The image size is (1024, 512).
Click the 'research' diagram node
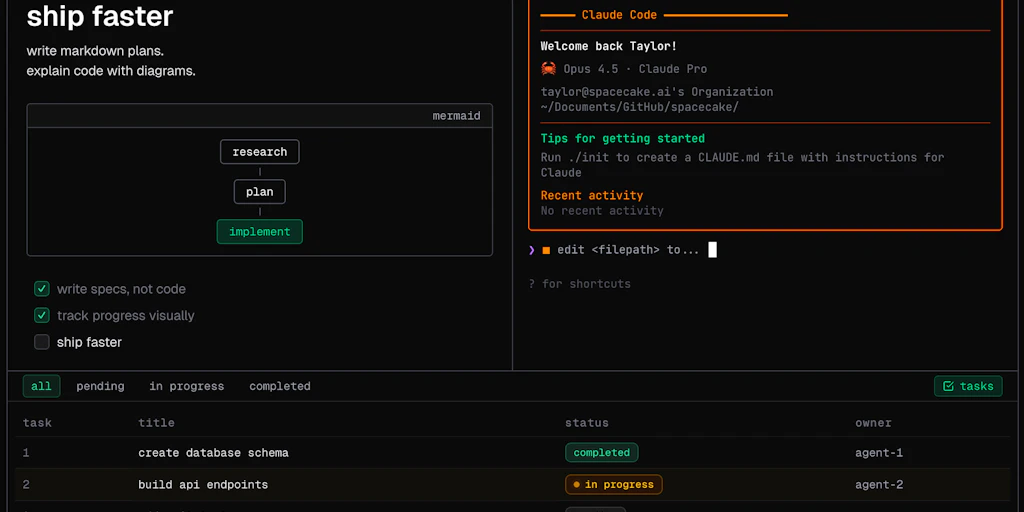tap(260, 152)
